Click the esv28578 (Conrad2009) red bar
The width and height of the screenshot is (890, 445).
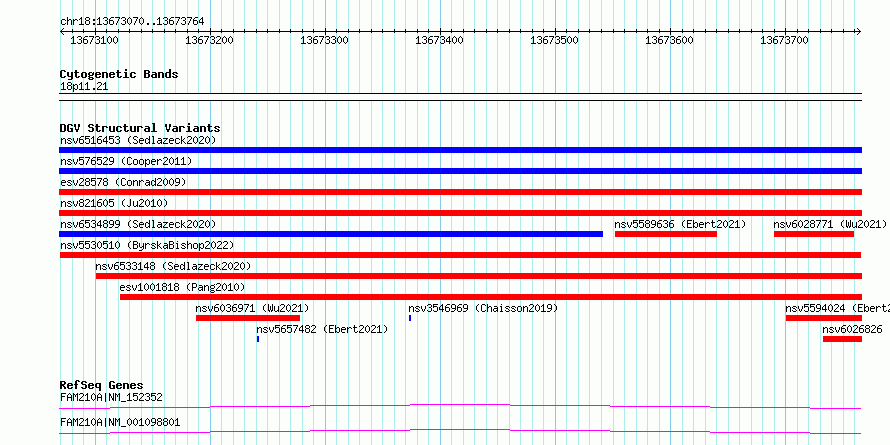[460, 192]
